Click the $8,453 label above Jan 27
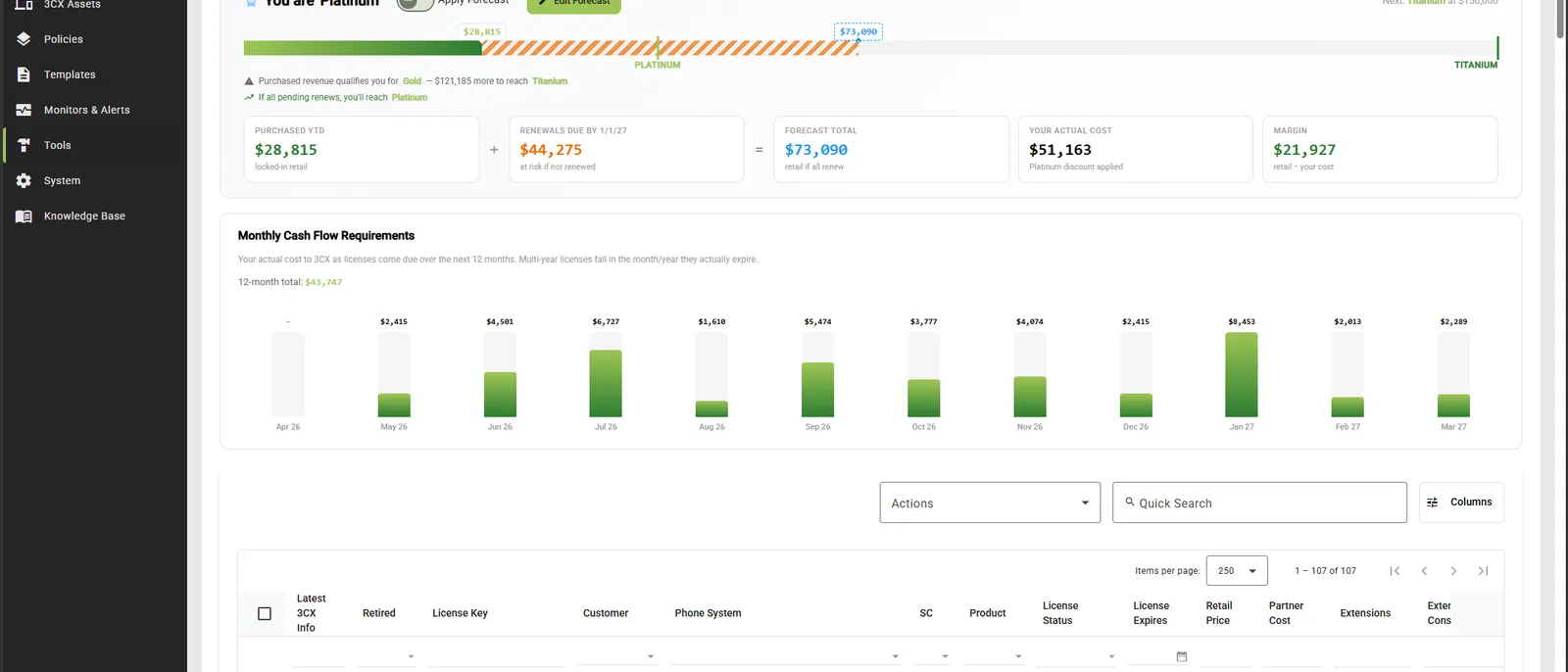This screenshot has width=1568, height=672. (x=1242, y=321)
